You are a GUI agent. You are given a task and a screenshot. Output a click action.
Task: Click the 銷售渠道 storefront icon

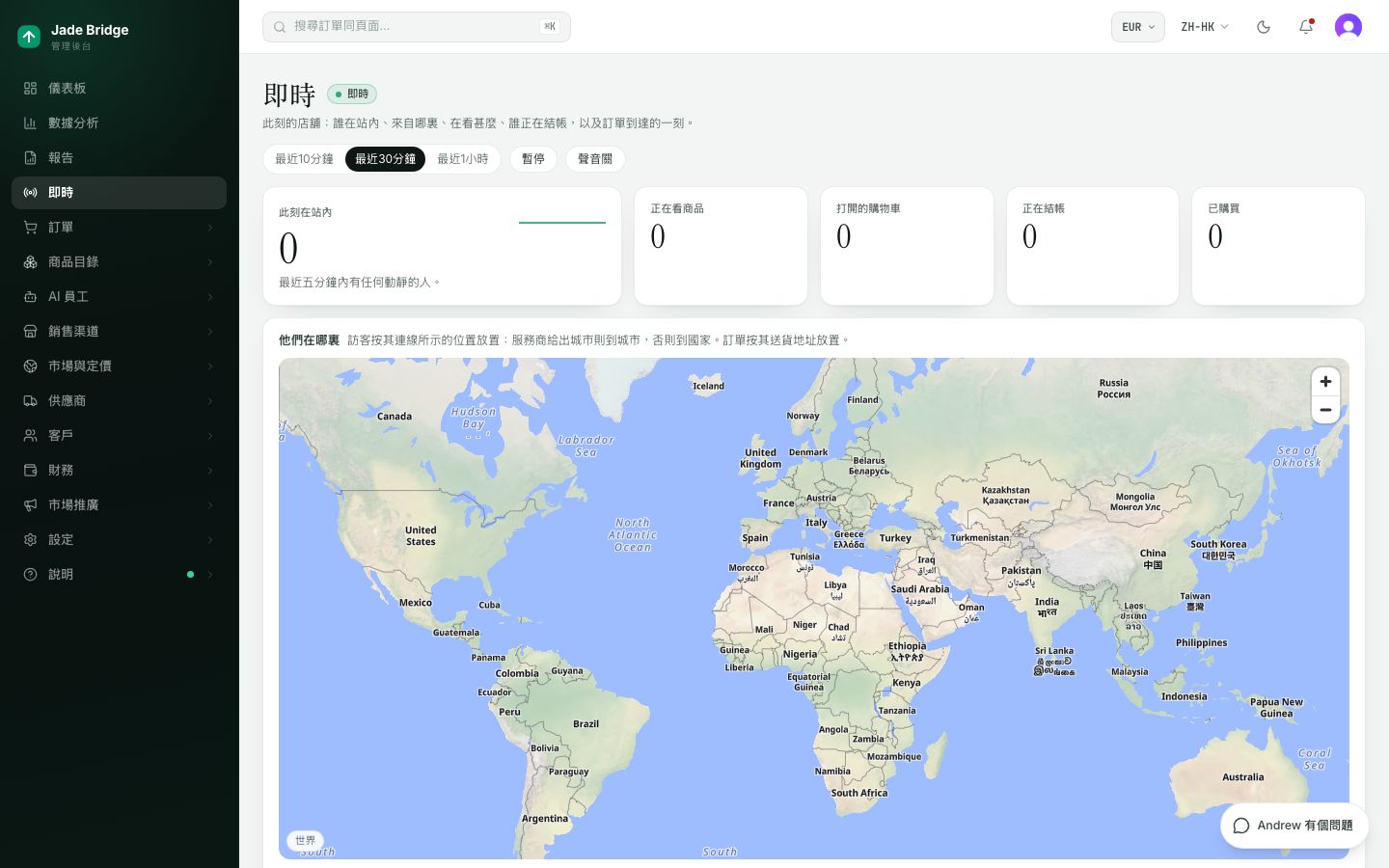(x=31, y=332)
